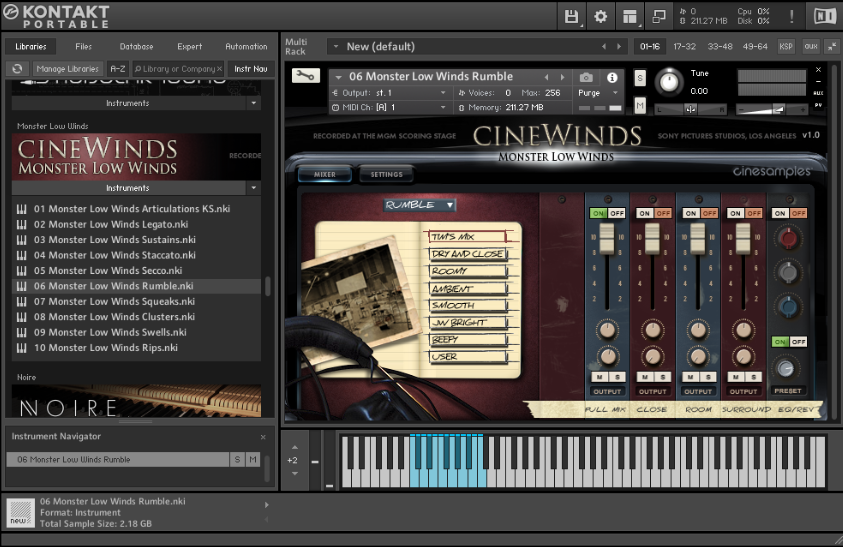
Task: Open the Output st. 1 dropdown
Action: pos(390,93)
